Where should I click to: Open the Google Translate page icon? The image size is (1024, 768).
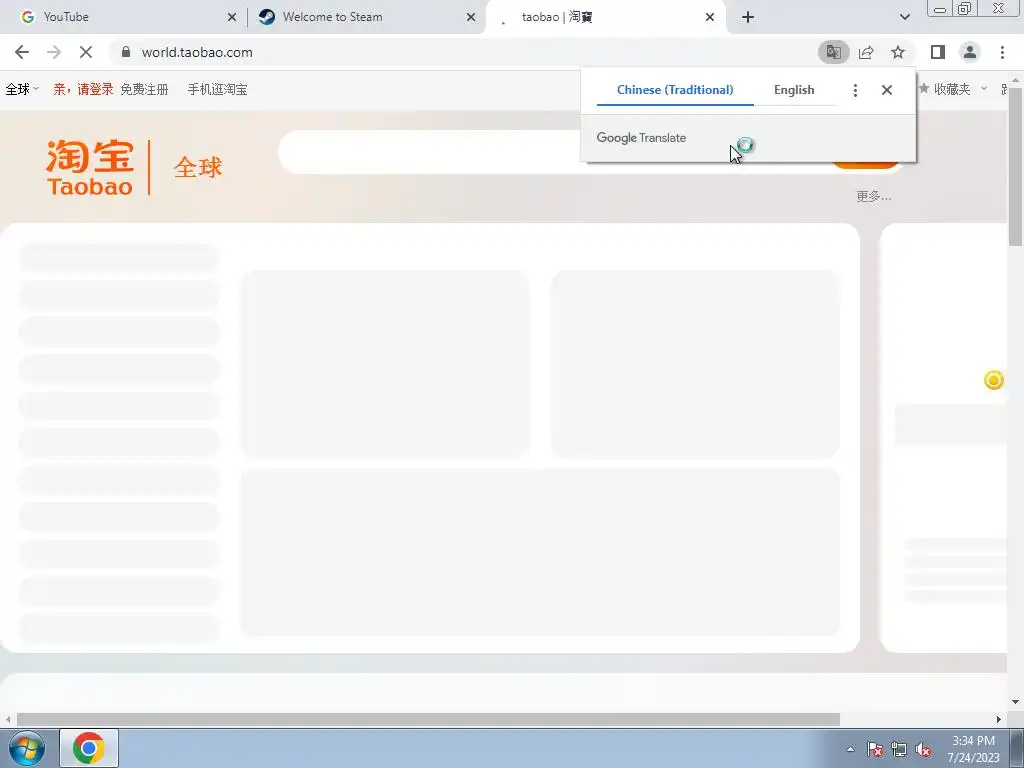[833, 52]
